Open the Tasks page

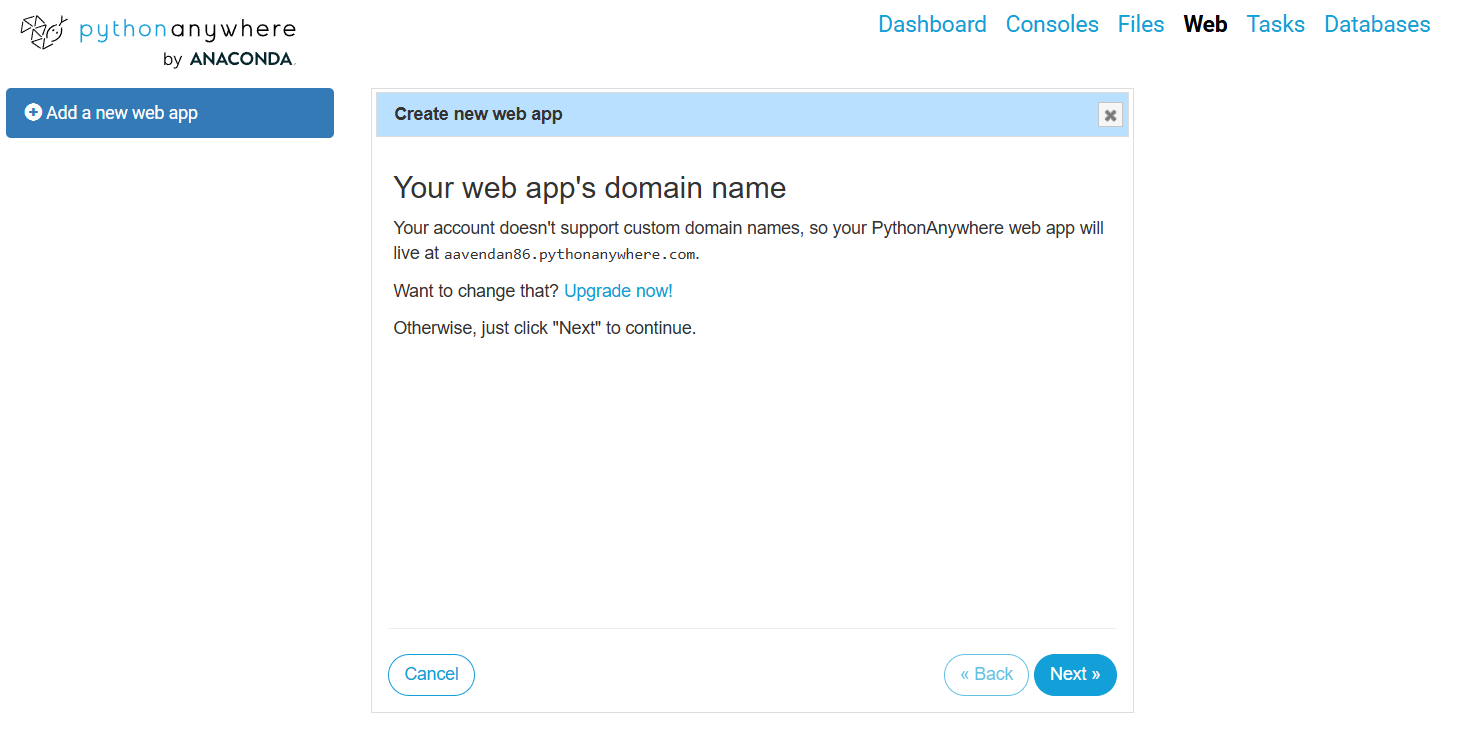tap(1275, 24)
